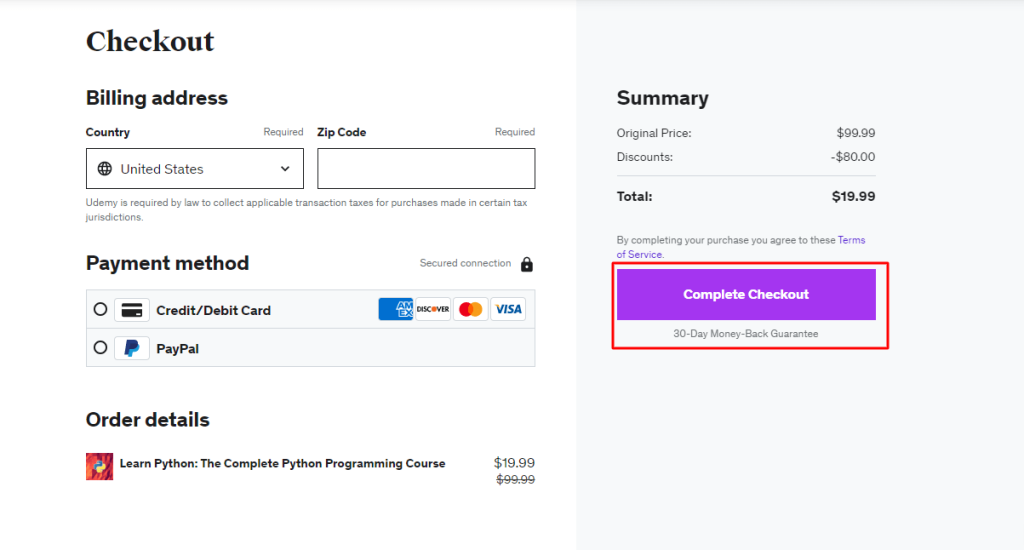Click the Country dropdown chevron arrow
The height and width of the screenshot is (550, 1024).
[285, 169]
